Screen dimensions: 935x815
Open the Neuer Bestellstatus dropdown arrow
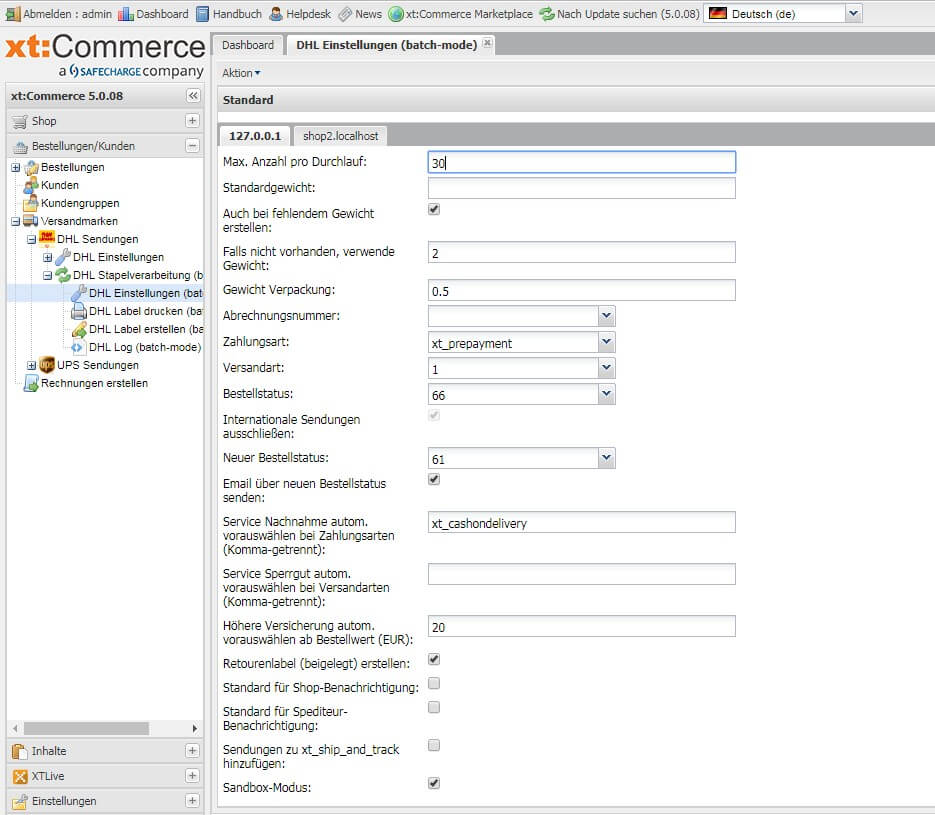(x=606, y=458)
